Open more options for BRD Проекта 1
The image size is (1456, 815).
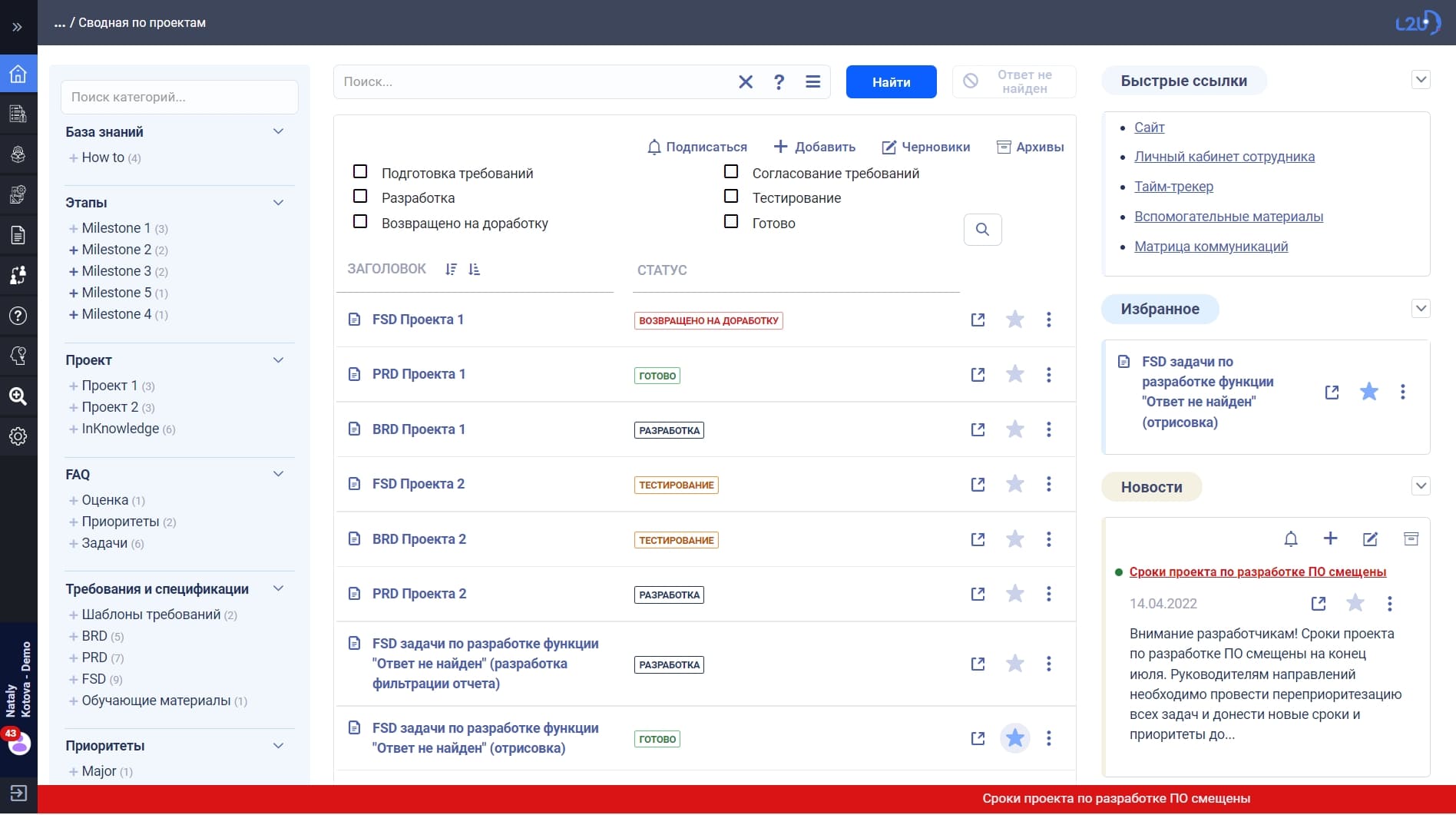(x=1048, y=429)
